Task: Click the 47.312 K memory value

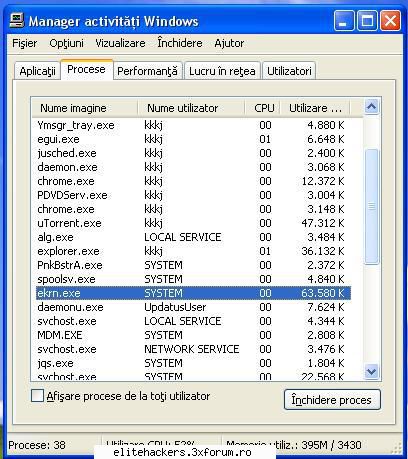Action: [x=323, y=223]
